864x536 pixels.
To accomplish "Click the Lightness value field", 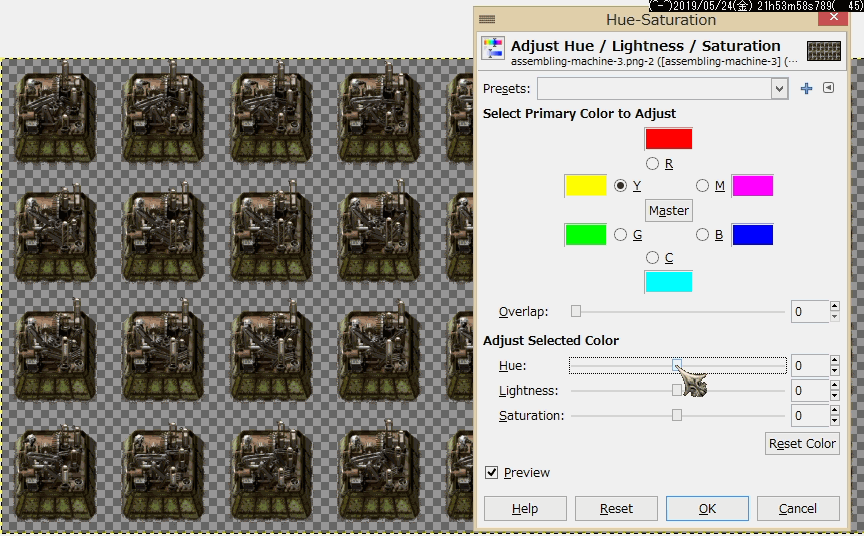I will [x=810, y=391].
